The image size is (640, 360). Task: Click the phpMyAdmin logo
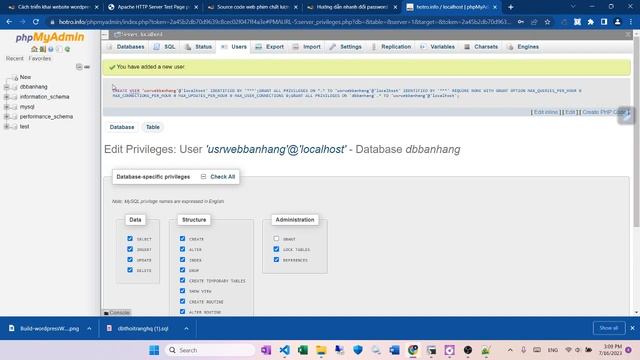tap(50, 38)
